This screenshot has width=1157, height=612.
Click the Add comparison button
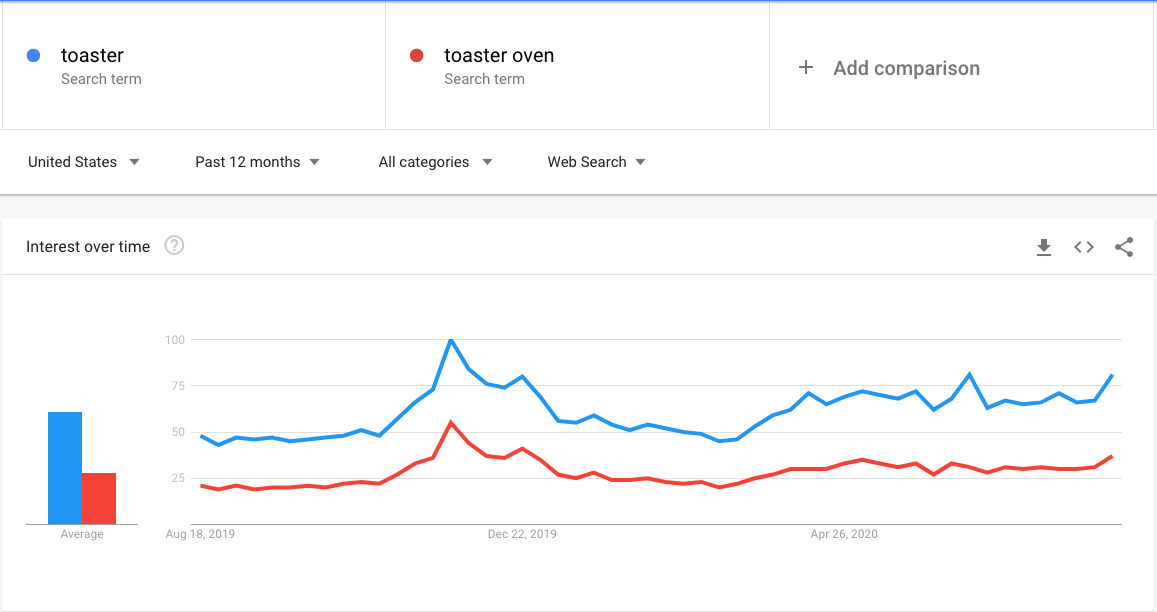click(x=905, y=68)
